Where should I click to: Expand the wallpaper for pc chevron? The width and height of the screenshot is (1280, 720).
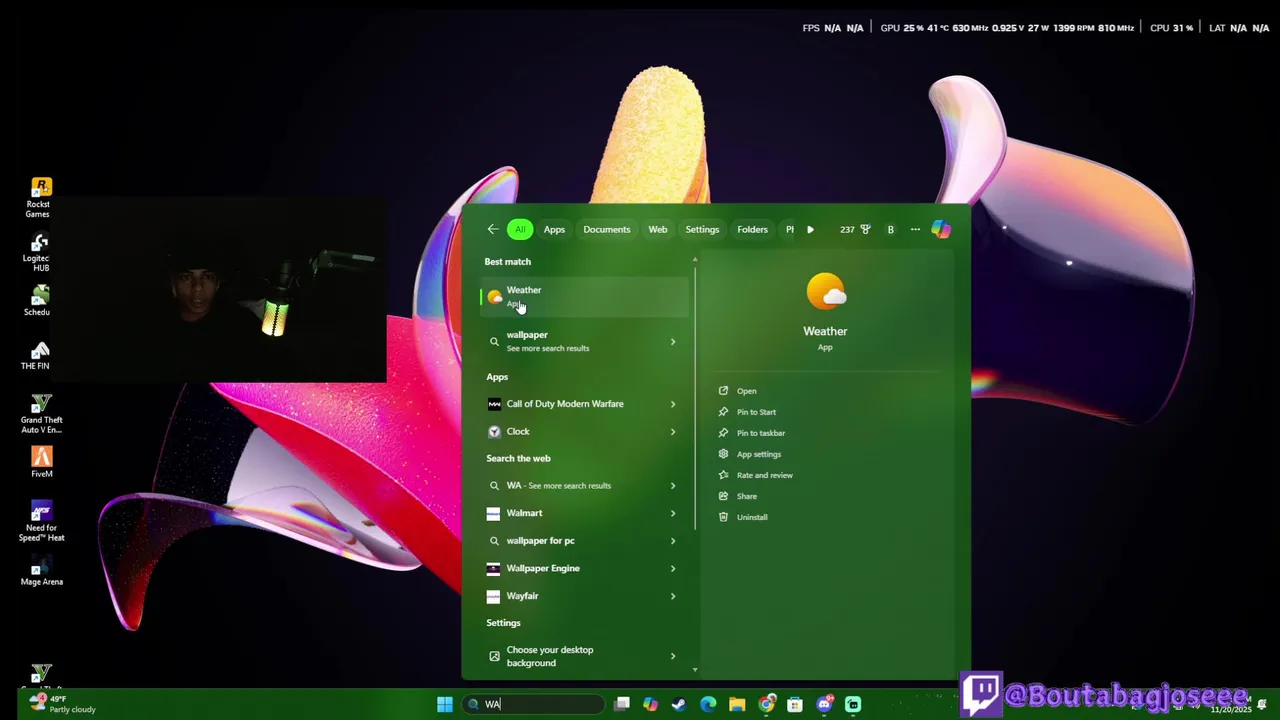(672, 541)
